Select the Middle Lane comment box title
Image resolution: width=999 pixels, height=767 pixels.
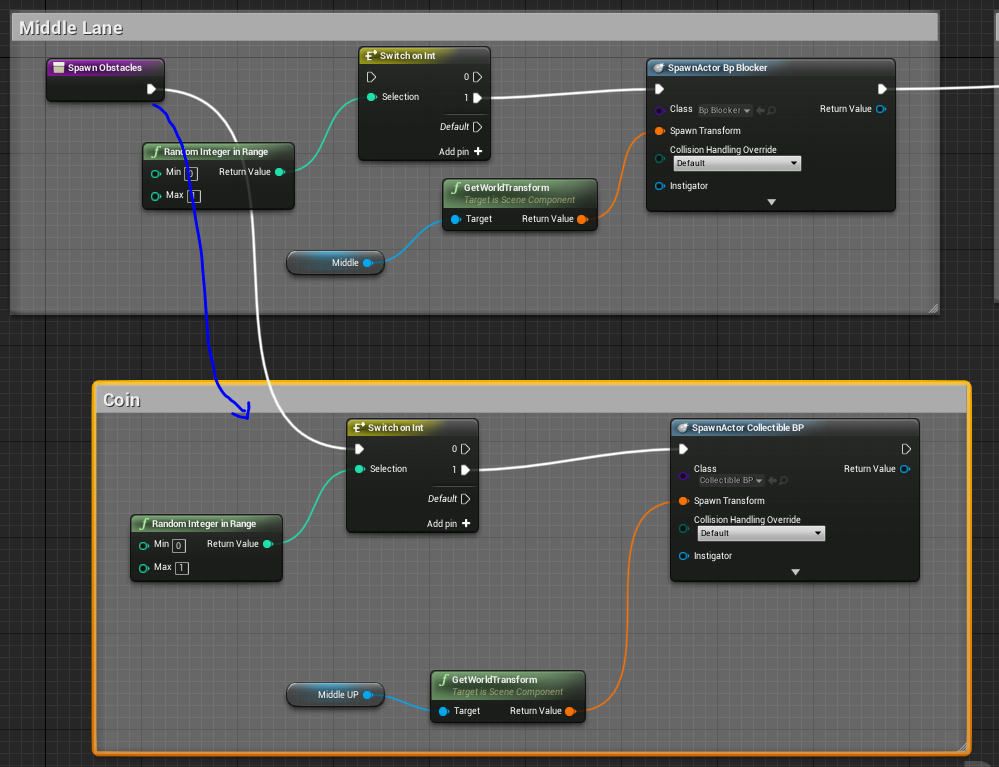[71, 29]
